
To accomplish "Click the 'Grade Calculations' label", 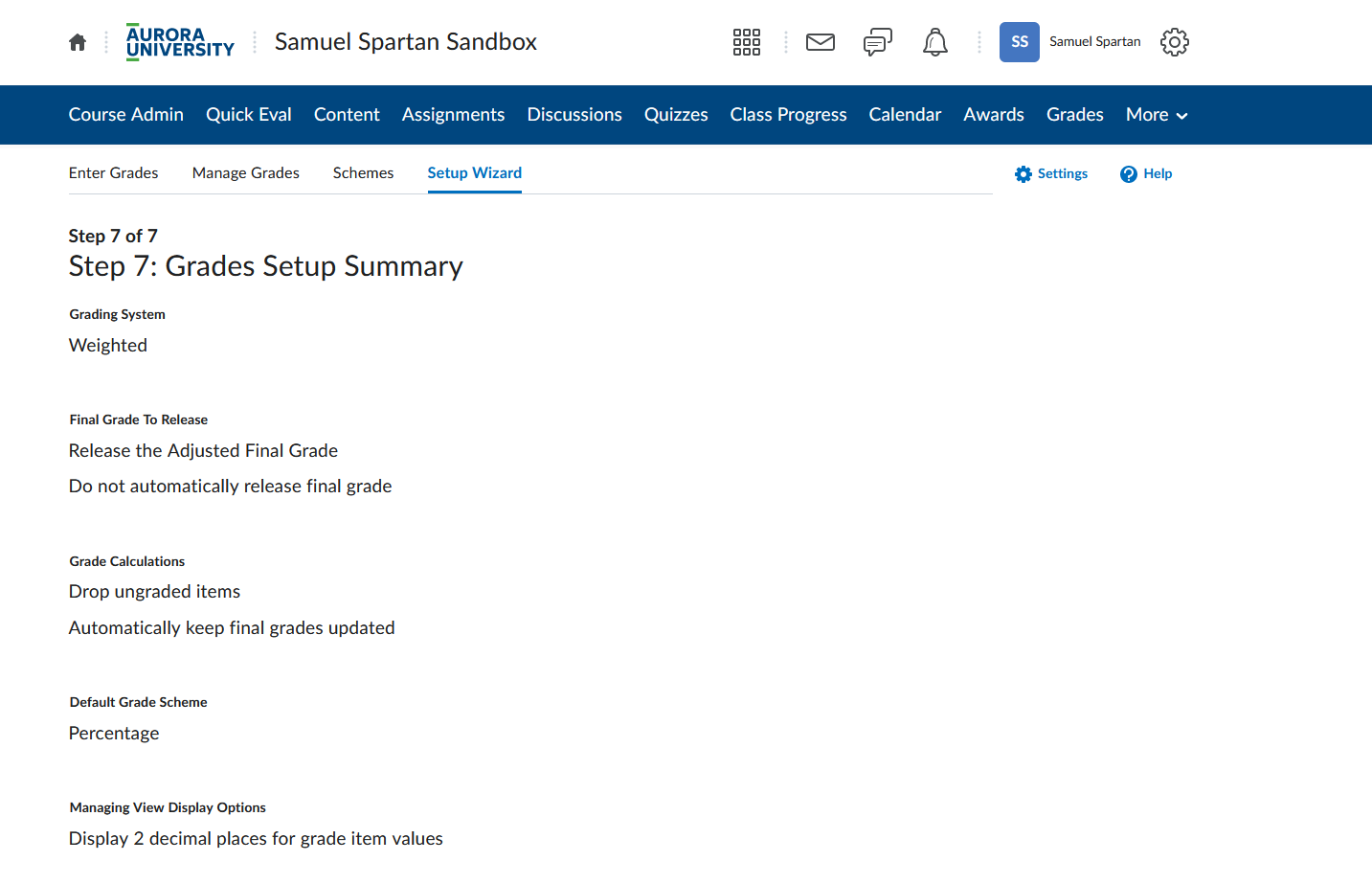I will [127, 562].
